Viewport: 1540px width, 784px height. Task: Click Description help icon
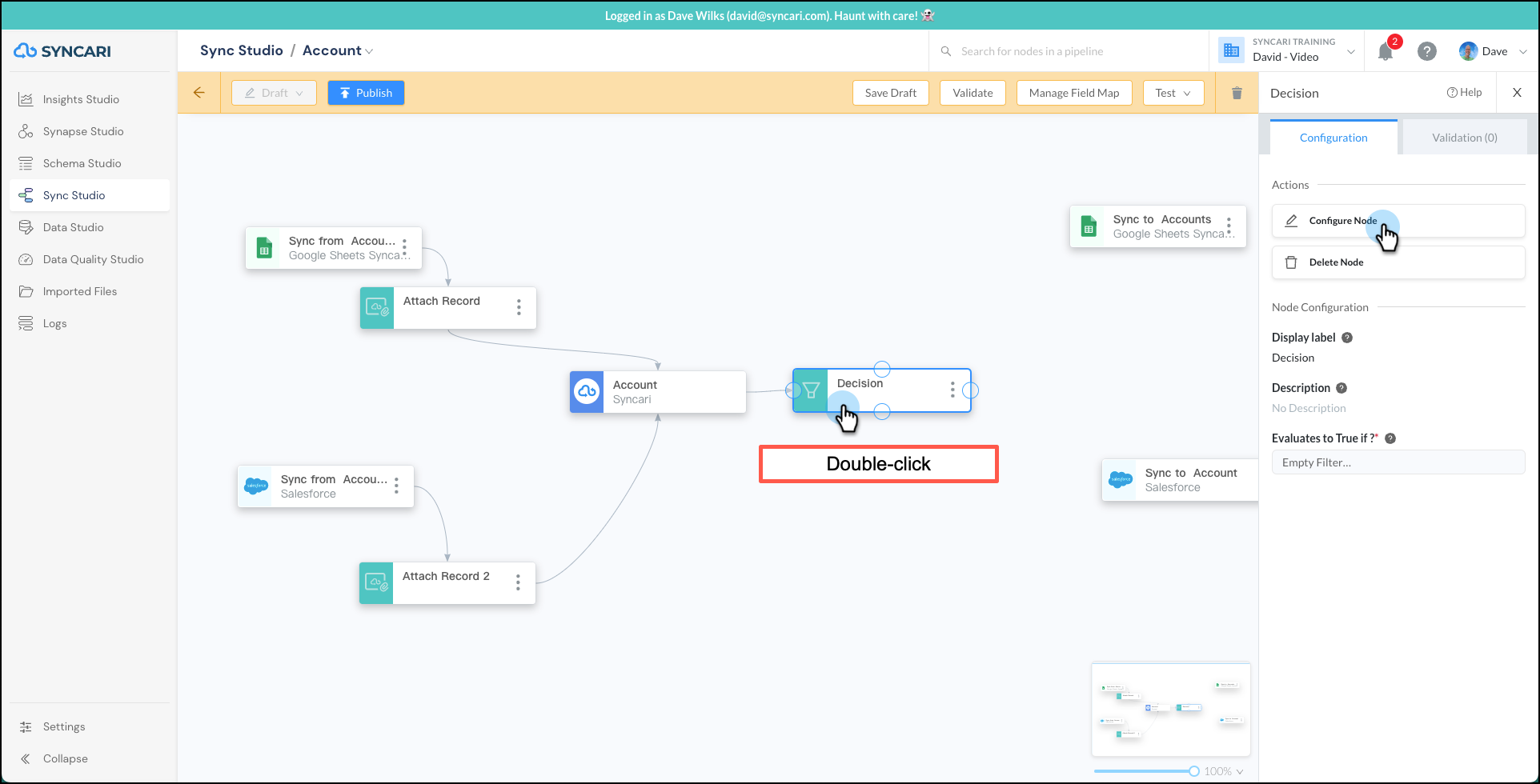pos(1341,388)
